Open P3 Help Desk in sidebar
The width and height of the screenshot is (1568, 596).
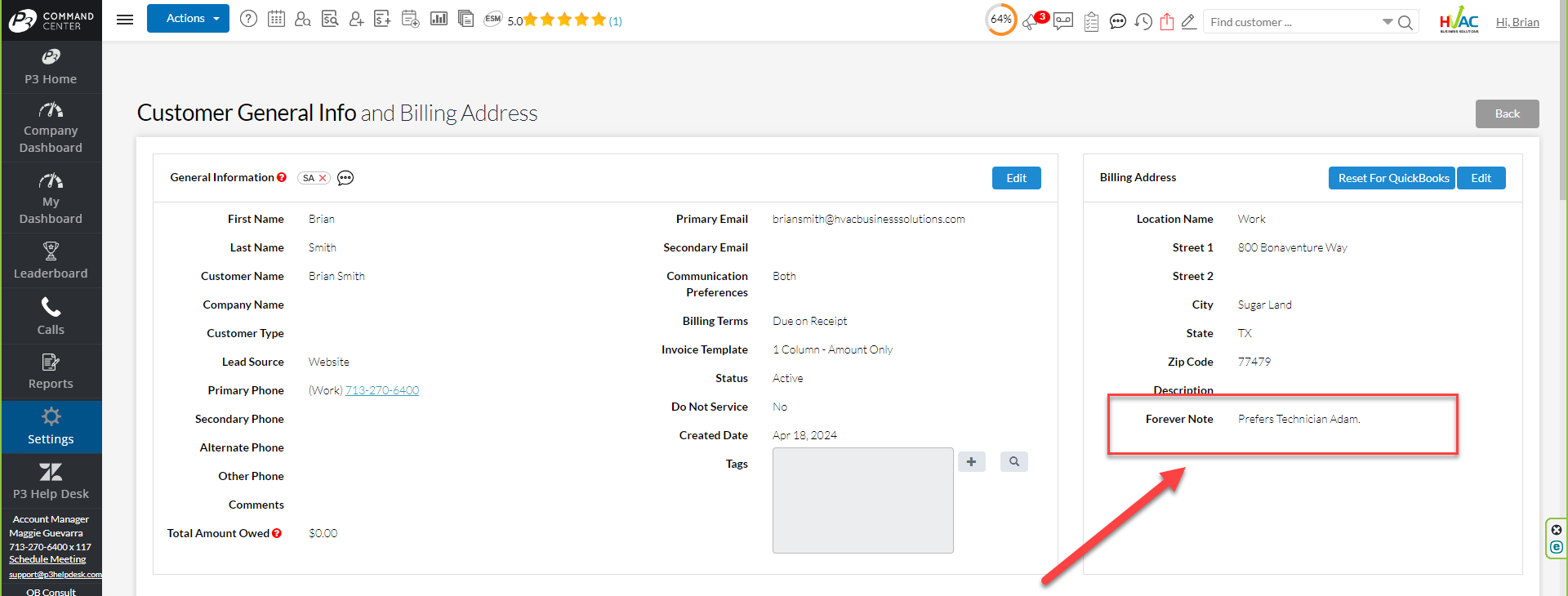click(x=51, y=482)
